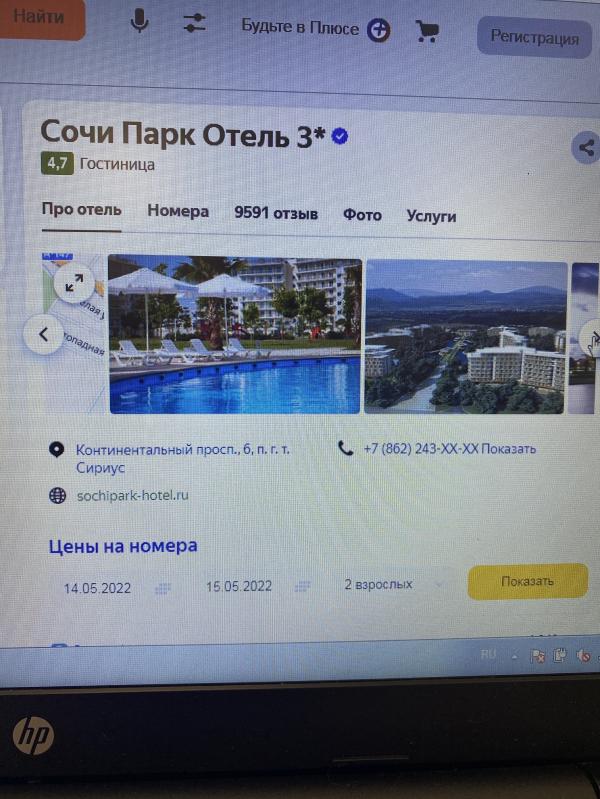Open search filter settings sliders icon
The height and width of the screenshot is (799, 600).
(x=194, y=23)
